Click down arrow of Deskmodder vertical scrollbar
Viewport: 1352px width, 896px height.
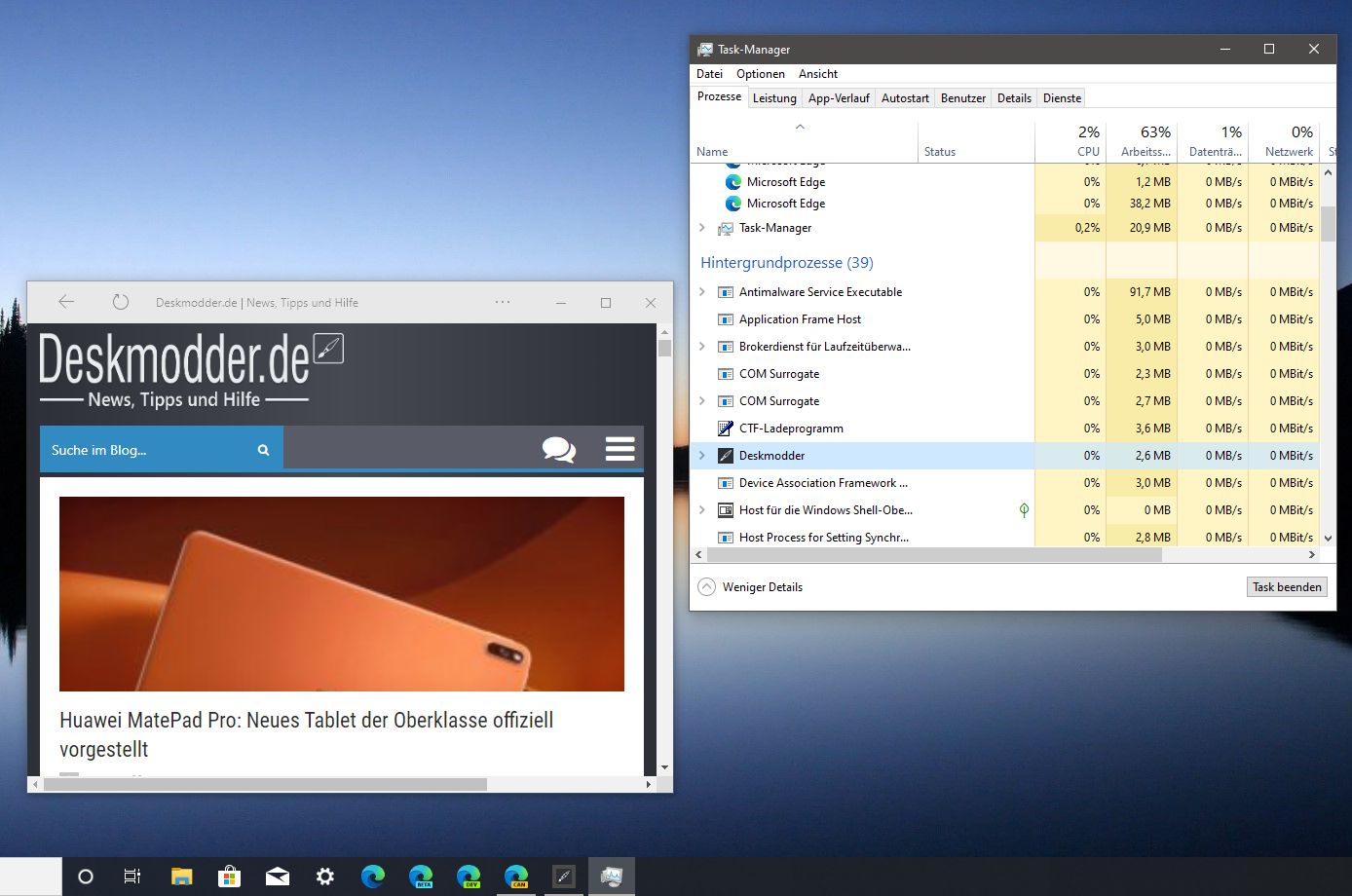(665, 767)
